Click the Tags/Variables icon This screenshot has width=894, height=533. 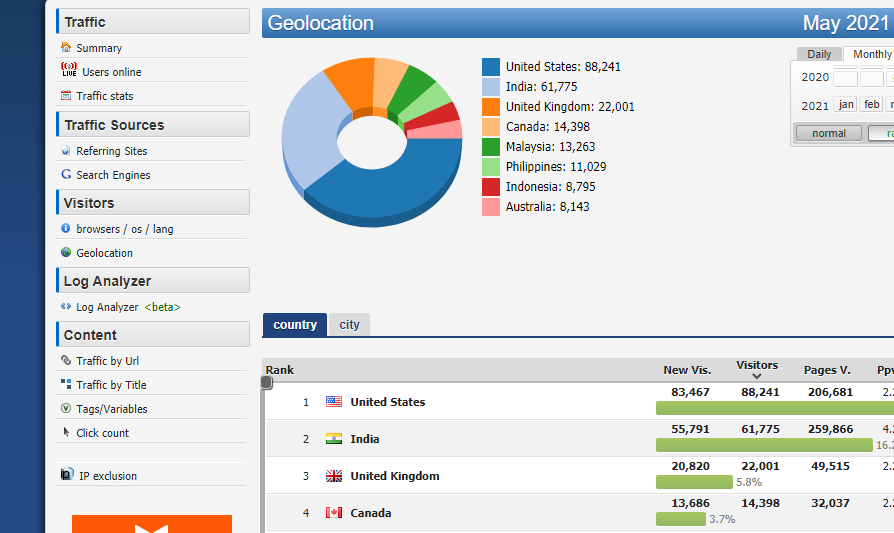pyautogui.click(x=66, y=409)
